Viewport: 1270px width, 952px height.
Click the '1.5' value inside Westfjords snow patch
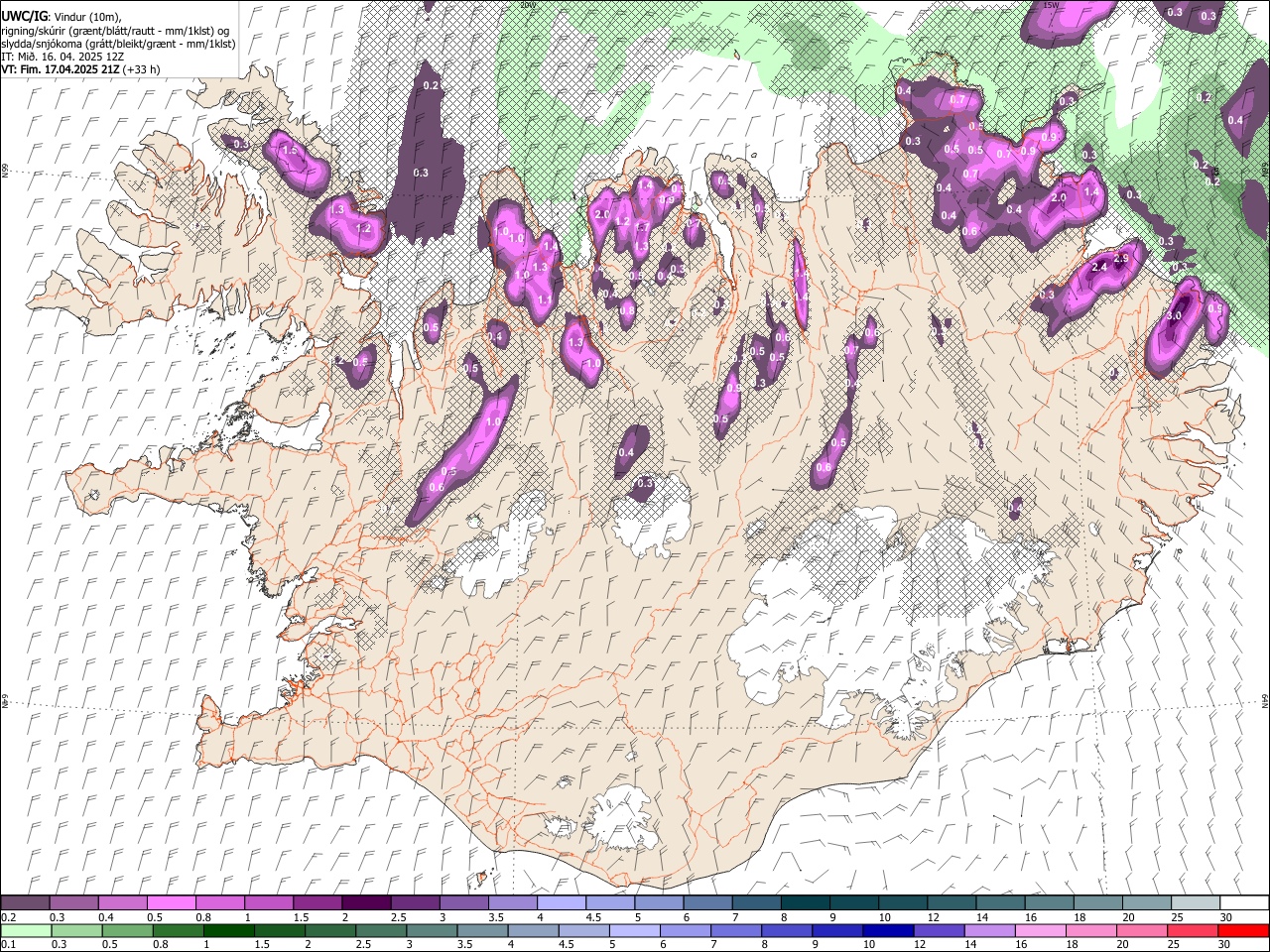pyautogui.click(x=290, y=151)
